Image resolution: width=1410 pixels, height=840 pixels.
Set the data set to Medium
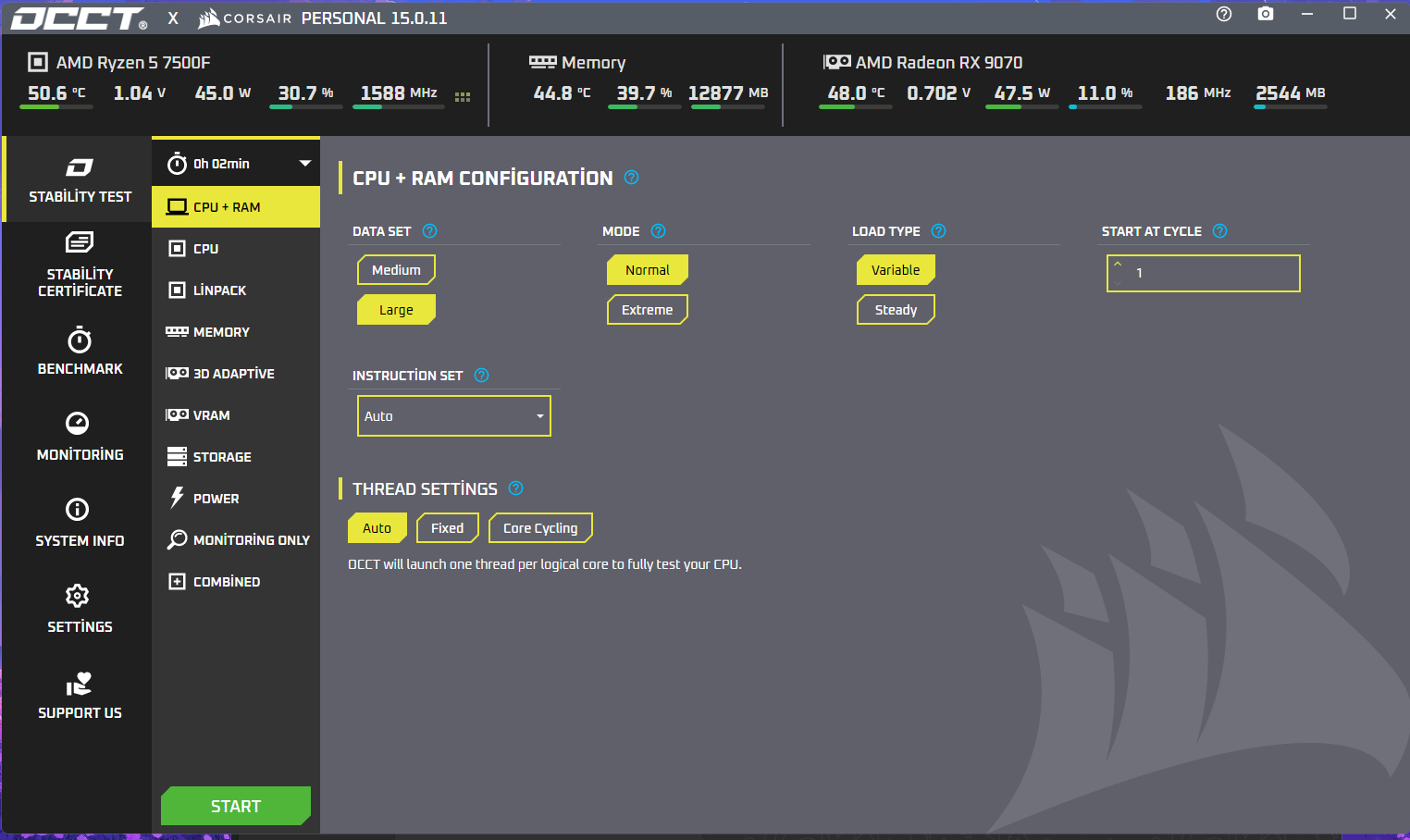[x=396, y=270]
